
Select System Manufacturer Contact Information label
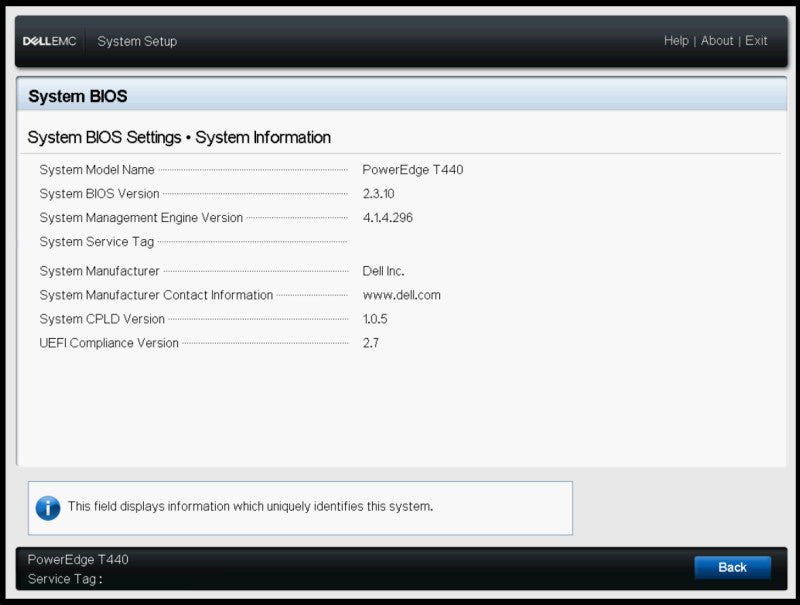[x=156, y=295]
